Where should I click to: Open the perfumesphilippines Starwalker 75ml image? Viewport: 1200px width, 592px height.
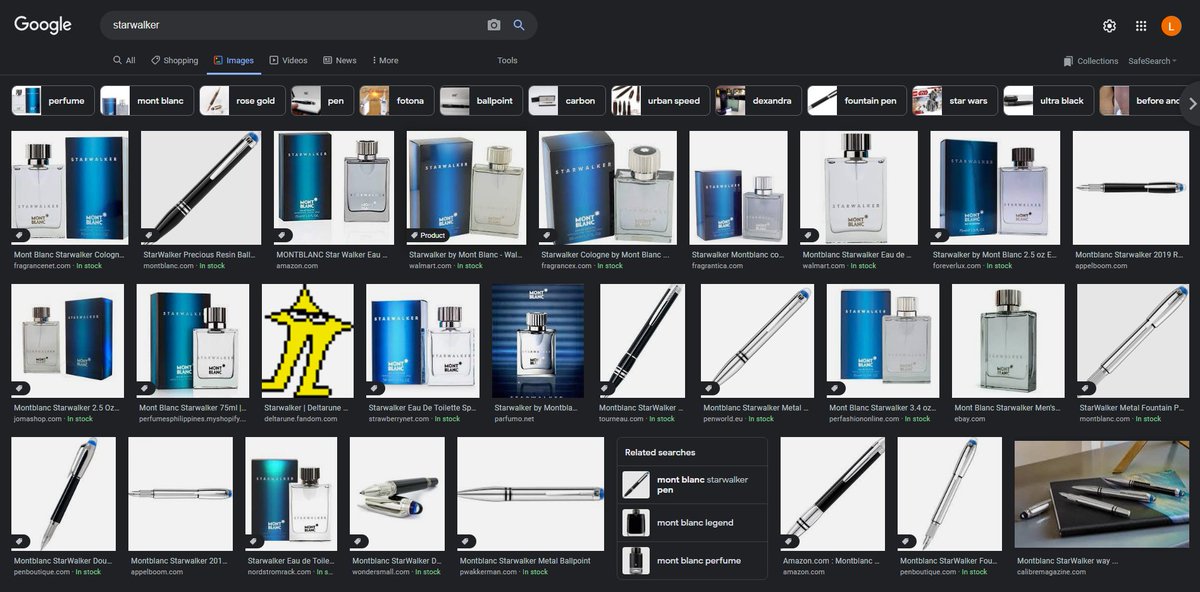pyautogui.click(x=192, y=341)
